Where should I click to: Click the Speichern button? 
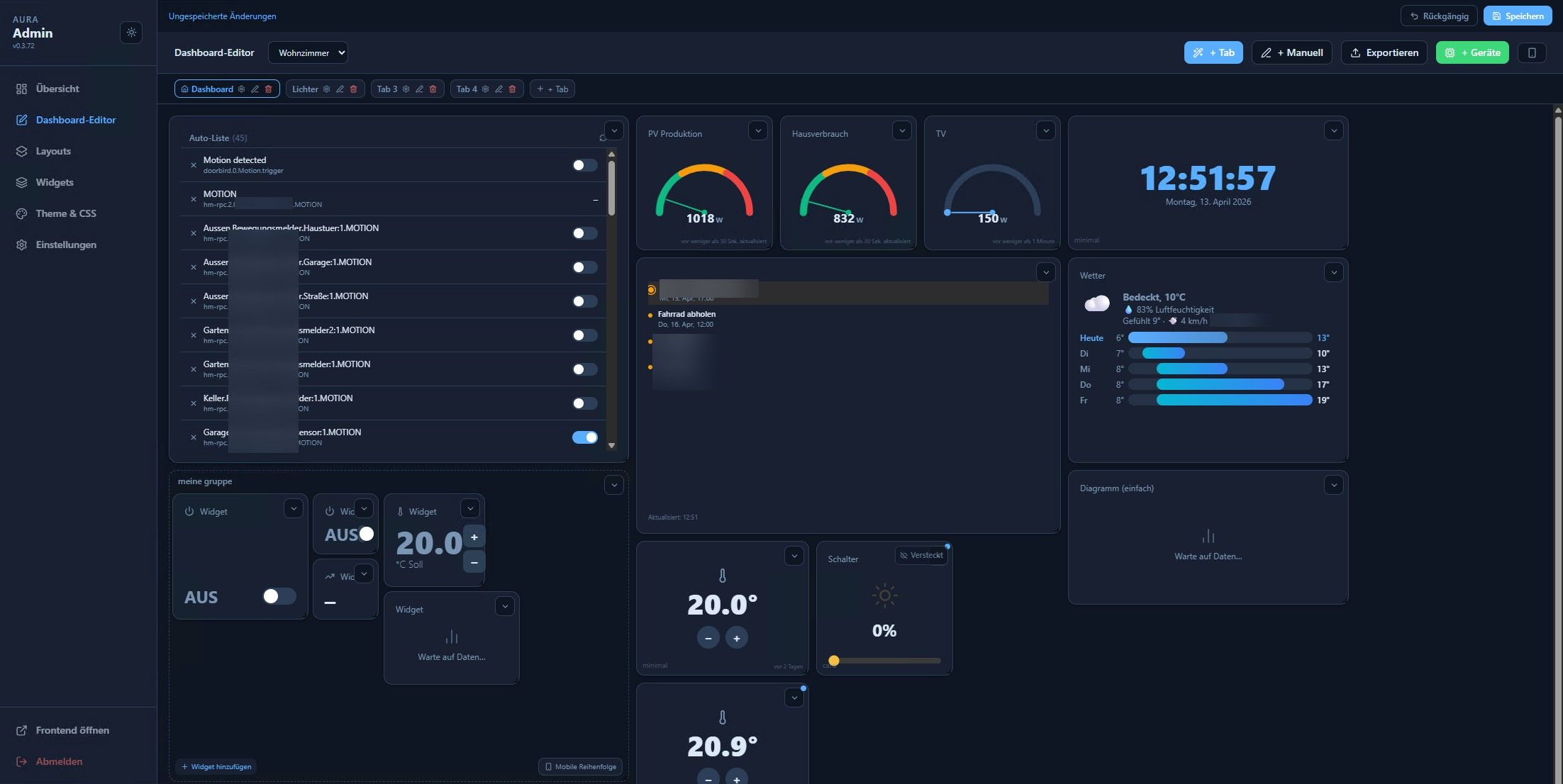(1517, 16)
